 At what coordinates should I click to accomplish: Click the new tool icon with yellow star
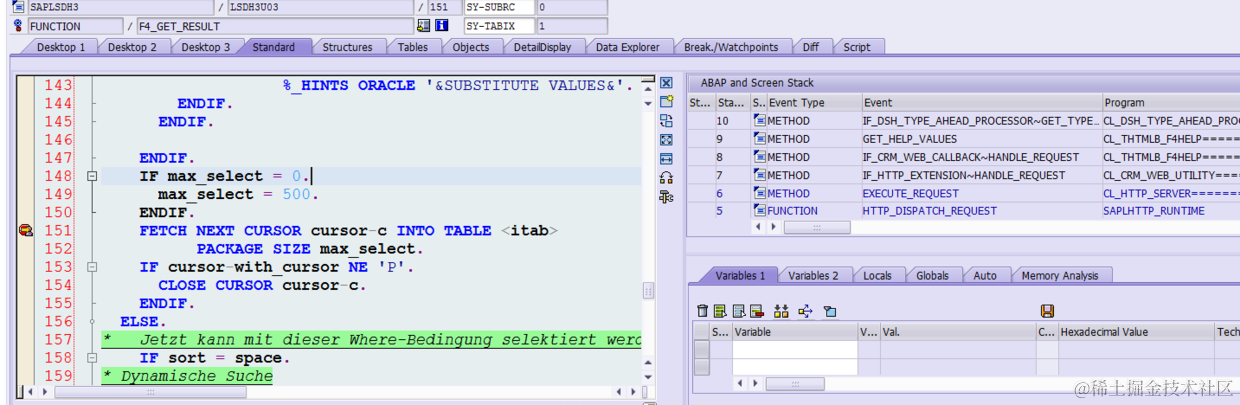tap(666, 102)
